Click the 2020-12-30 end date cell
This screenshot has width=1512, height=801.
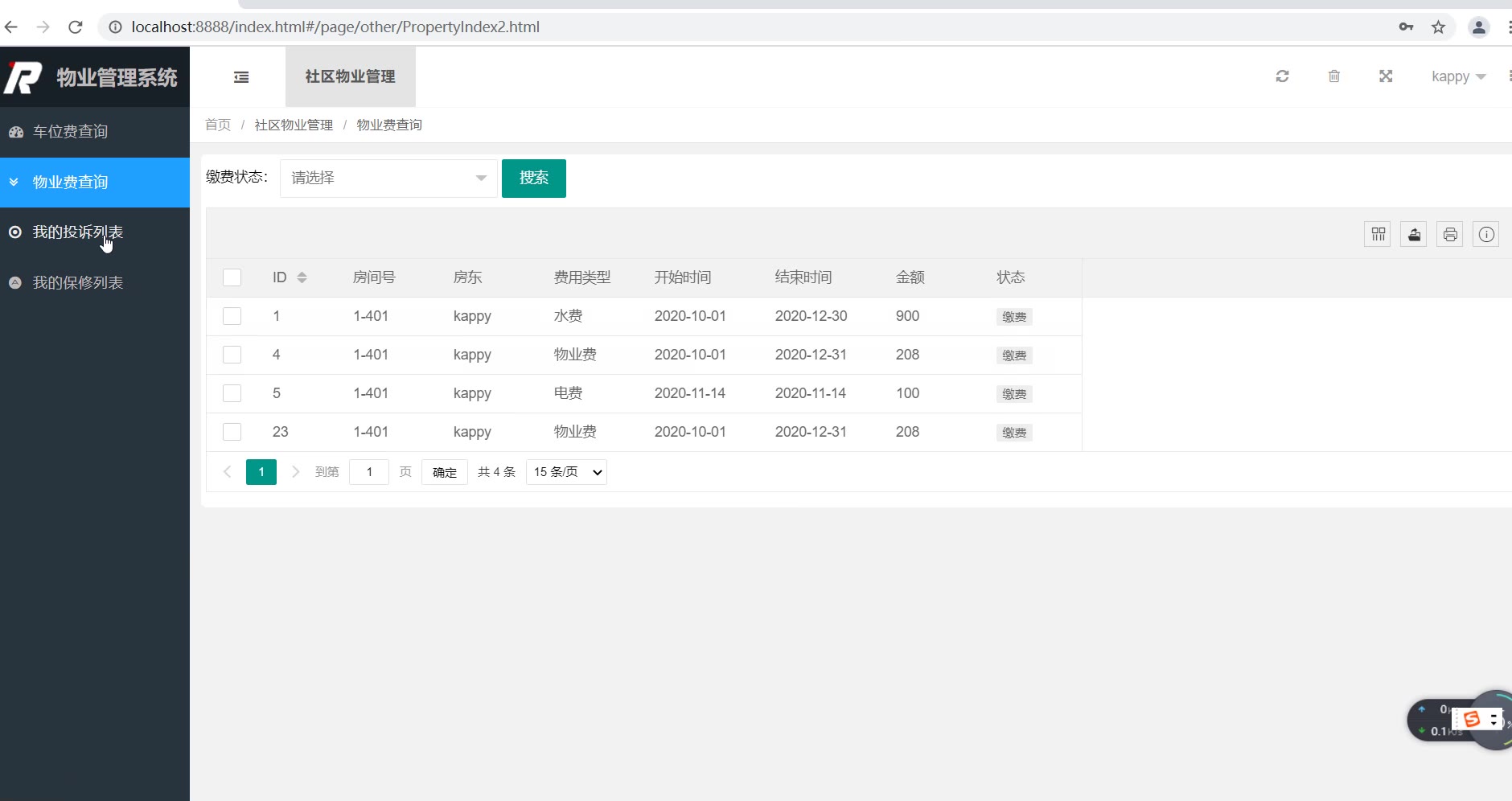point(811,316)
